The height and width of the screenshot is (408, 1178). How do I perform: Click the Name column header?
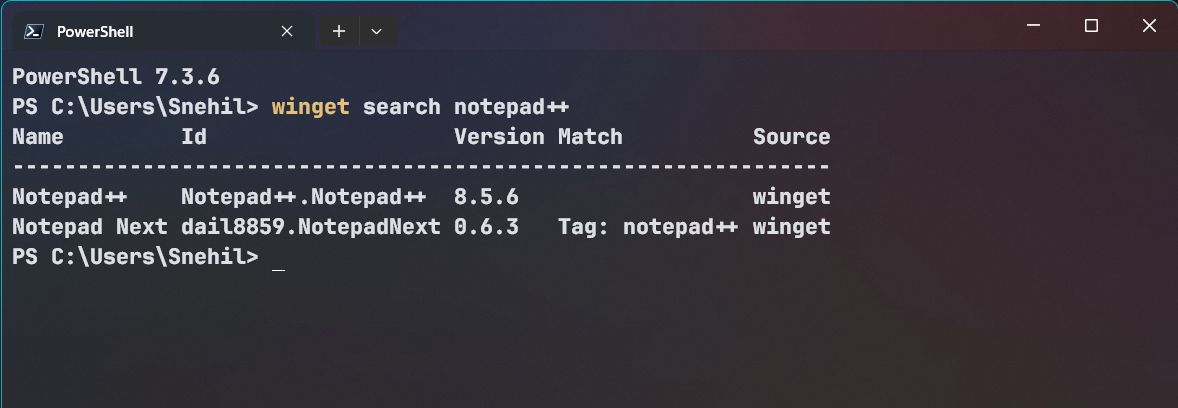pyautogui.click(x=38, y=137)
